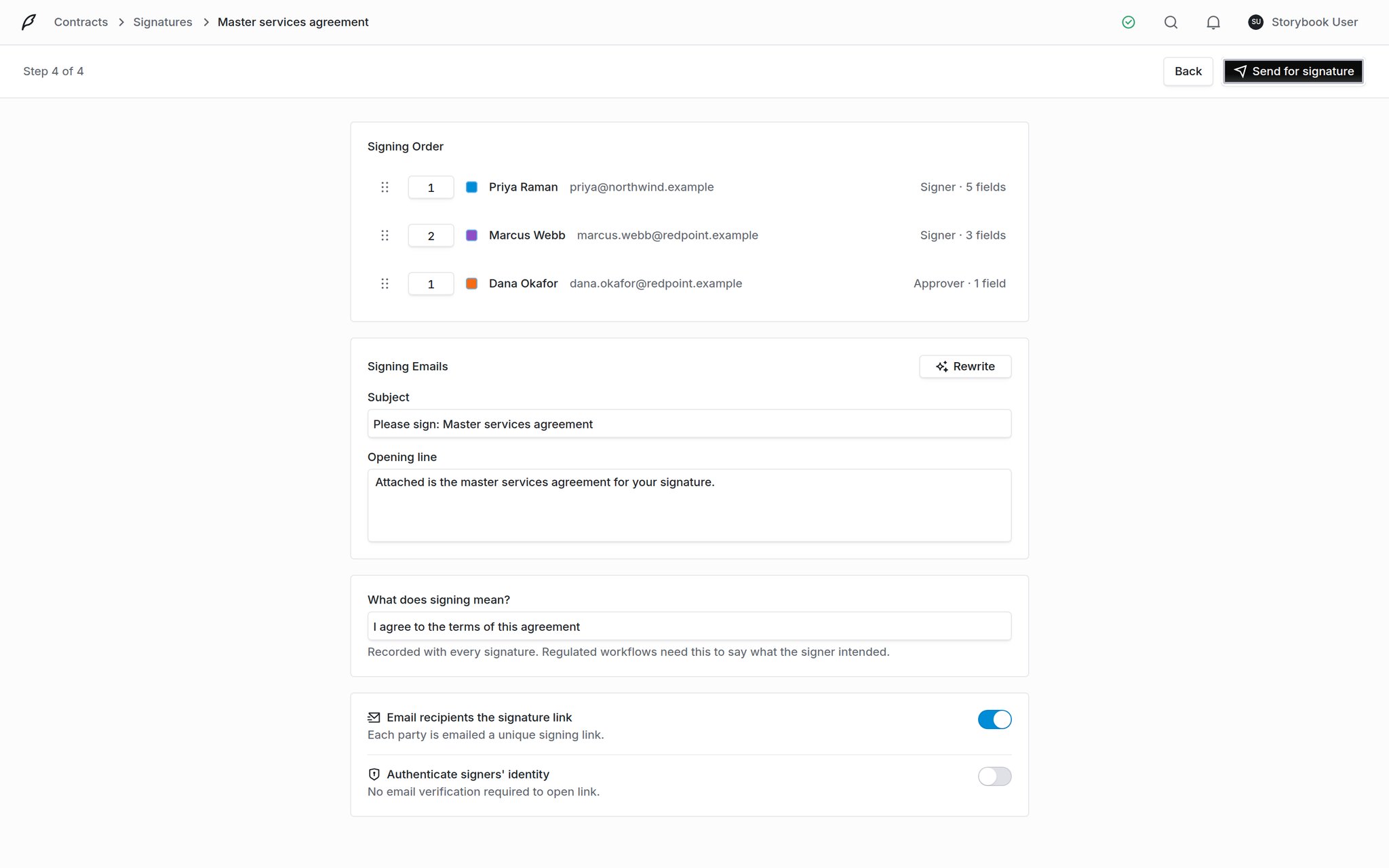Click the Signing Emails heading
This screenshot has height=868, width=1389.
(x=408, y=366)
